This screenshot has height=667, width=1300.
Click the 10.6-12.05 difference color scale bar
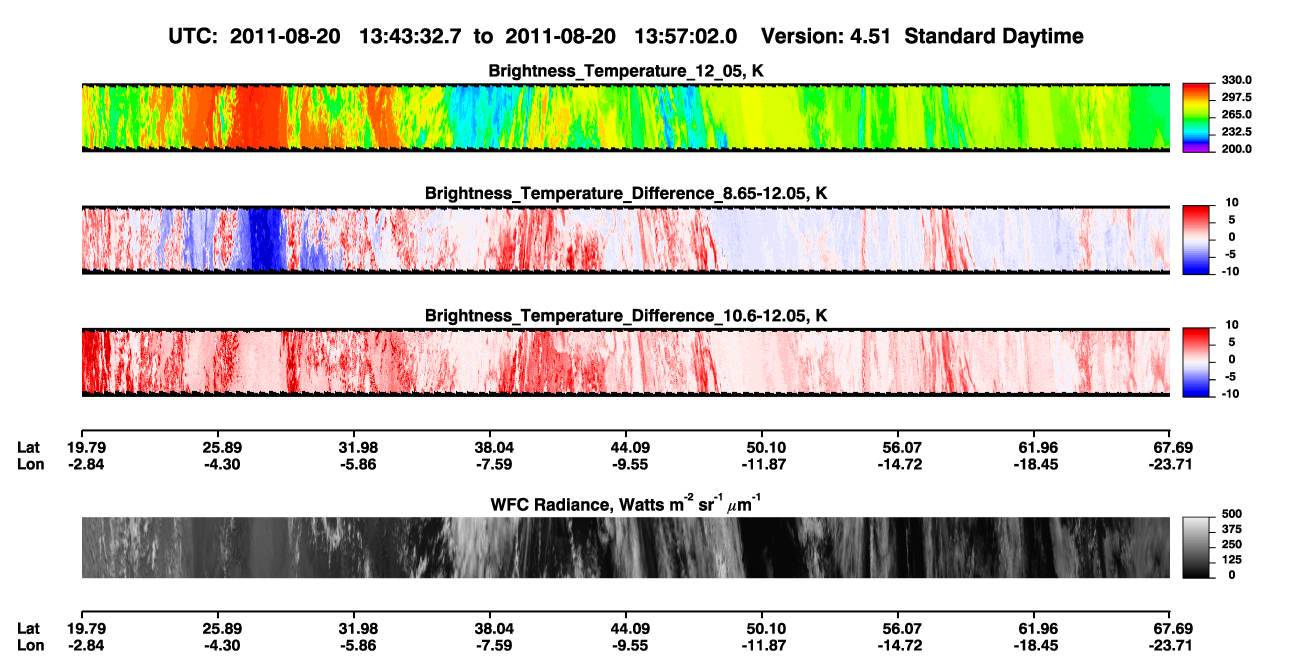pyautogui.click(x=1196, y=360)
